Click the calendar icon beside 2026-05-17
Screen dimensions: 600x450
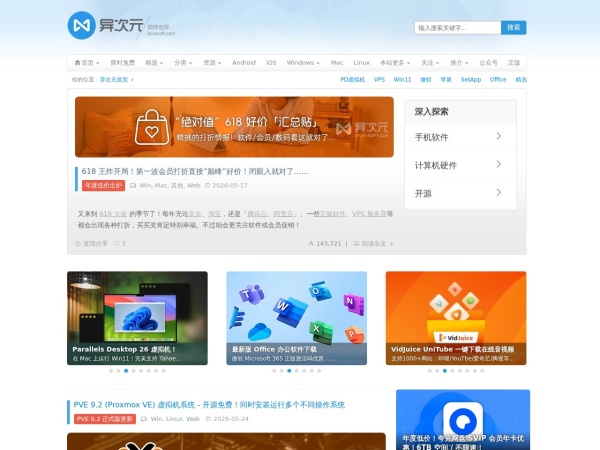[207, 186]
